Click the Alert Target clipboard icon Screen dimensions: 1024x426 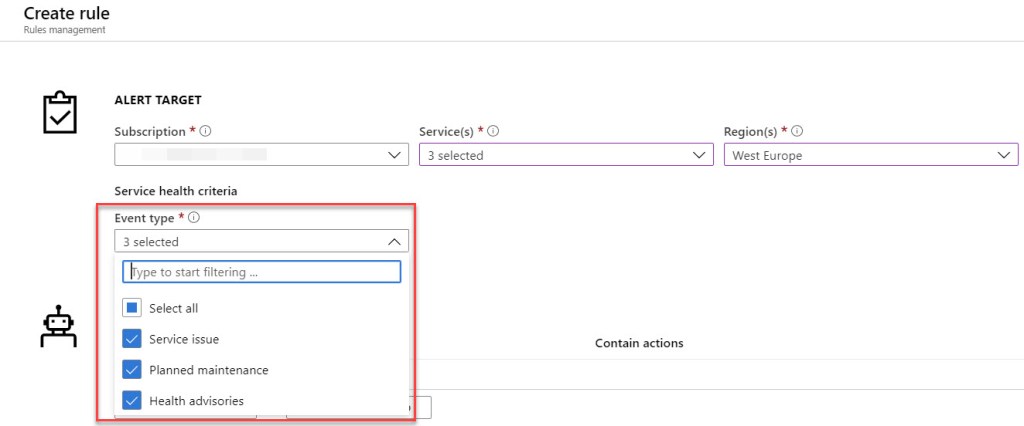(x=59, y=113)
